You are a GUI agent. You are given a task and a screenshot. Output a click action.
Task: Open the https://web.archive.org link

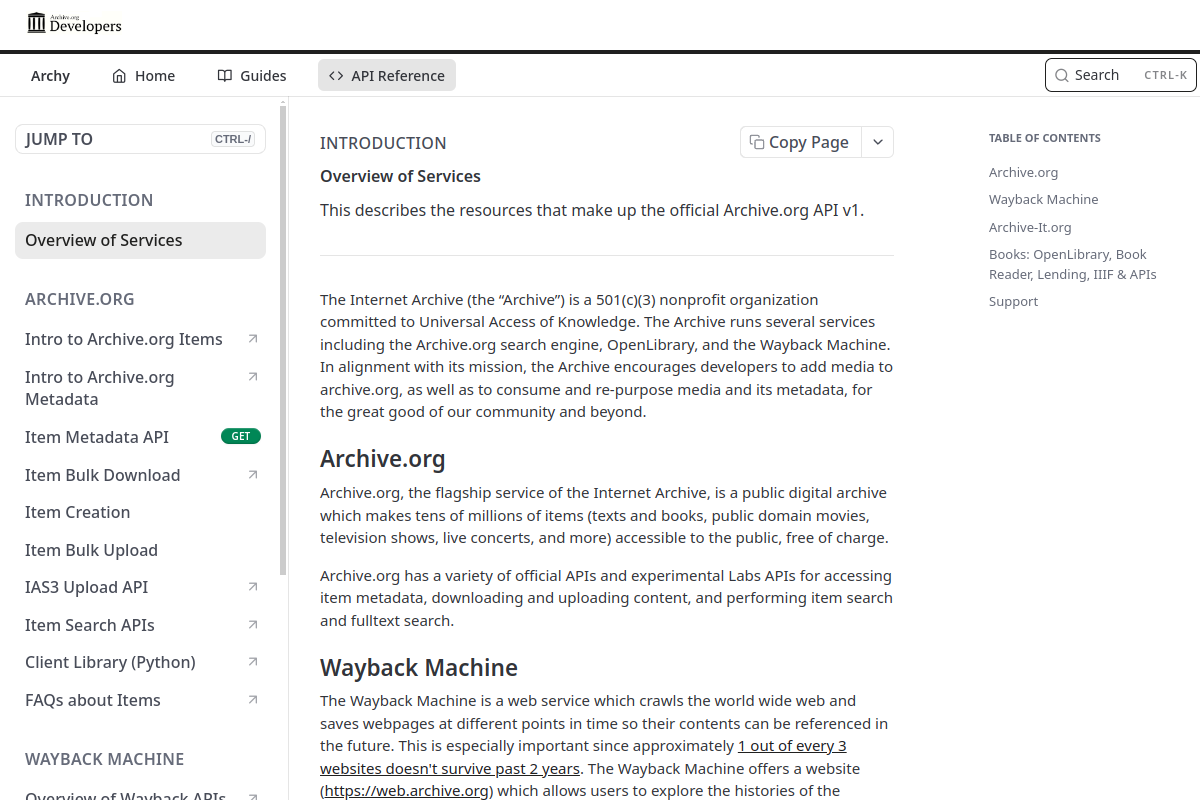[407, 791]
